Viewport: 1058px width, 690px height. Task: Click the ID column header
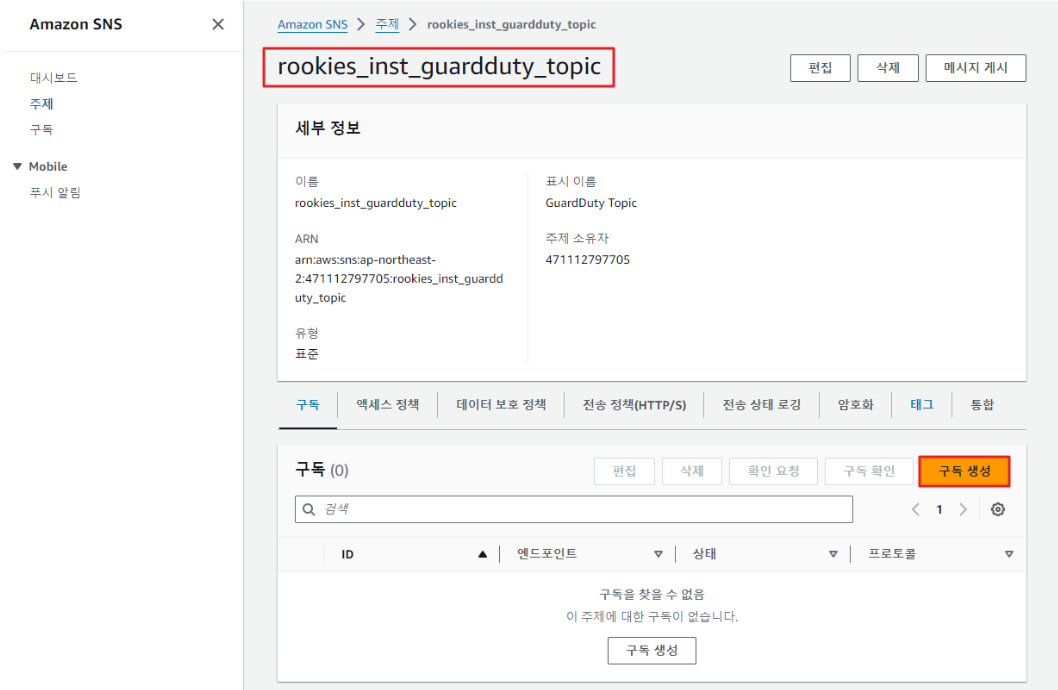(x=347, y=554)
